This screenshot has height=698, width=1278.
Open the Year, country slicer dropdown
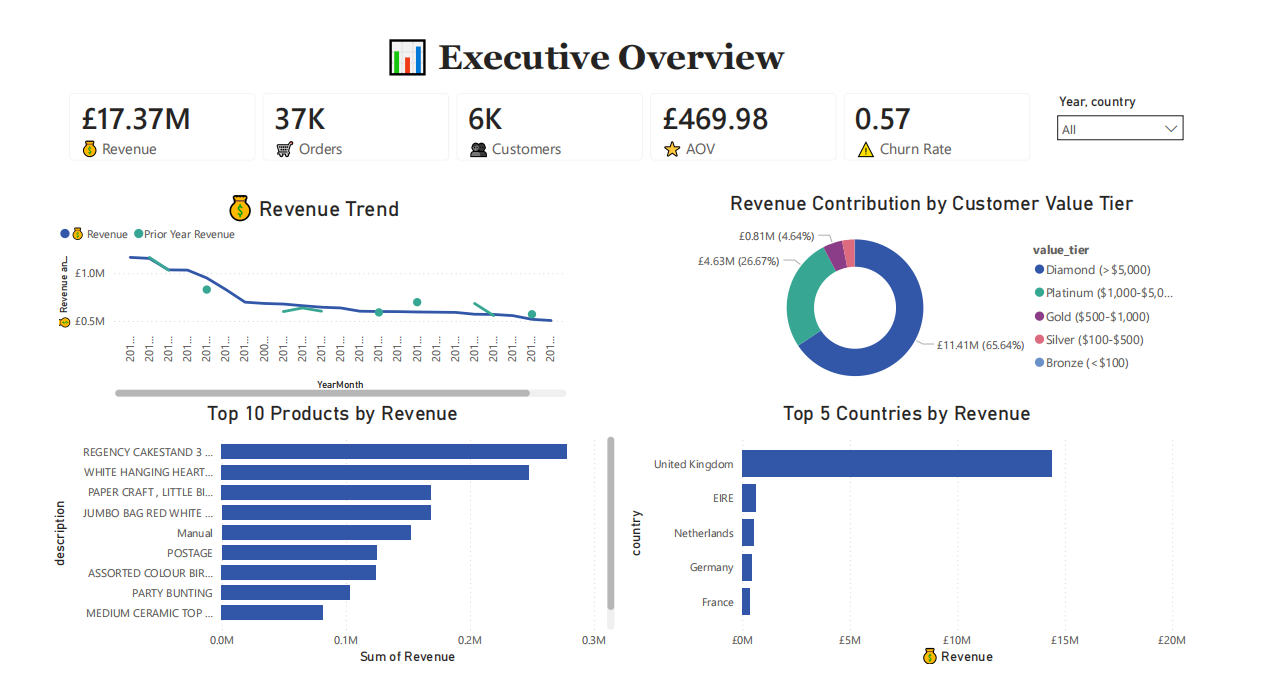1120,129
